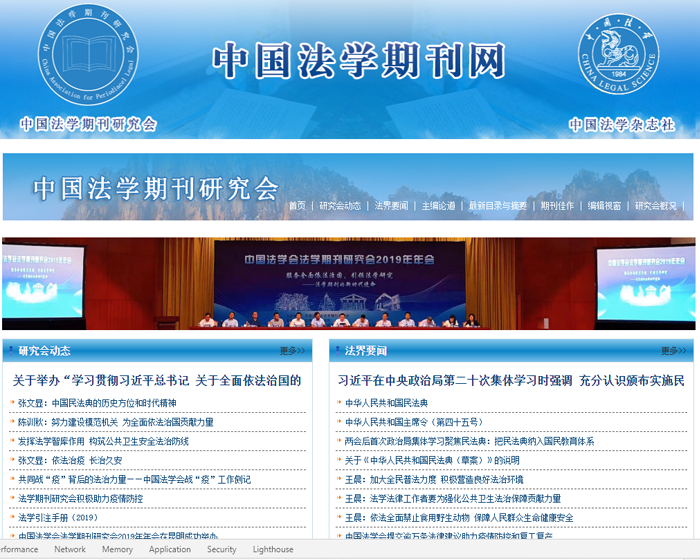This screenshot has width=700, height=560.
Task: Click 更多>> in the 法界要闻 panel
Action: (x=674, y=351)
